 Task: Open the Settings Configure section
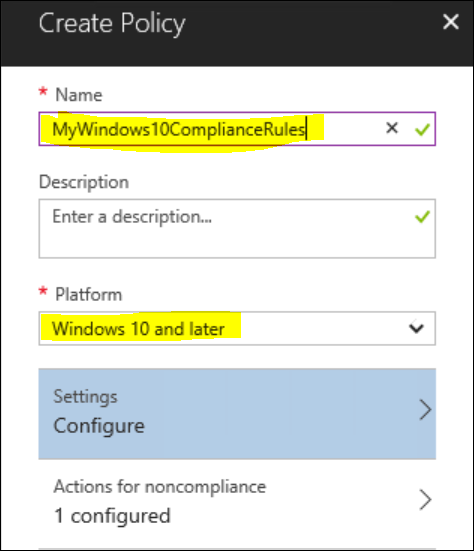pyautogui.click(x=237, y=414)
